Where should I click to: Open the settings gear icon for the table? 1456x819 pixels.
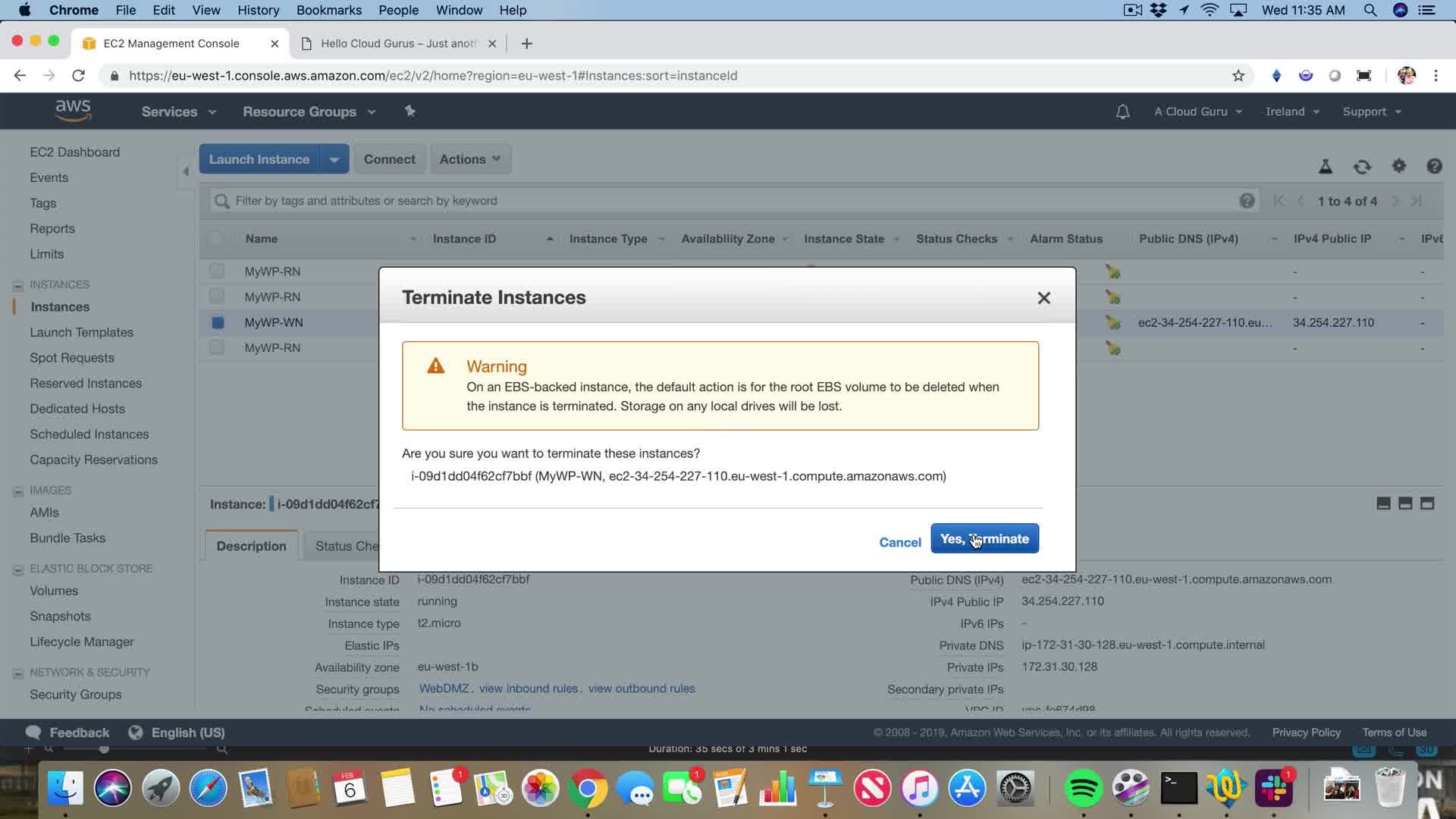[1398, 166]
